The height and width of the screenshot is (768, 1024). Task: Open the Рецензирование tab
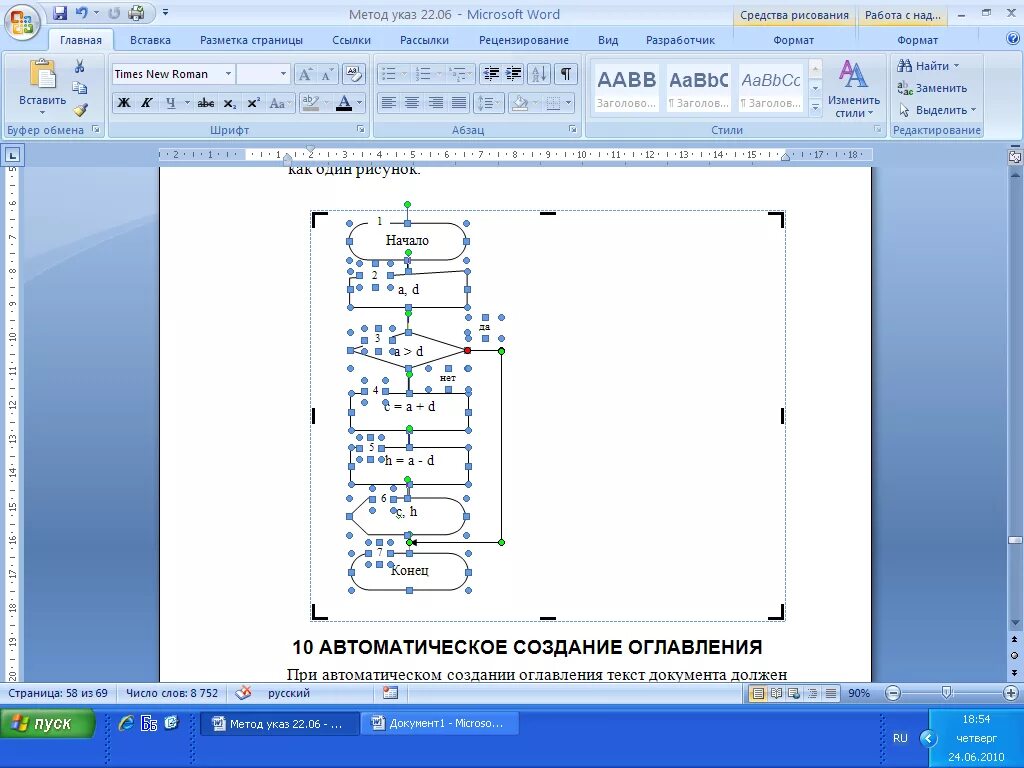click(x=524, y=40)
